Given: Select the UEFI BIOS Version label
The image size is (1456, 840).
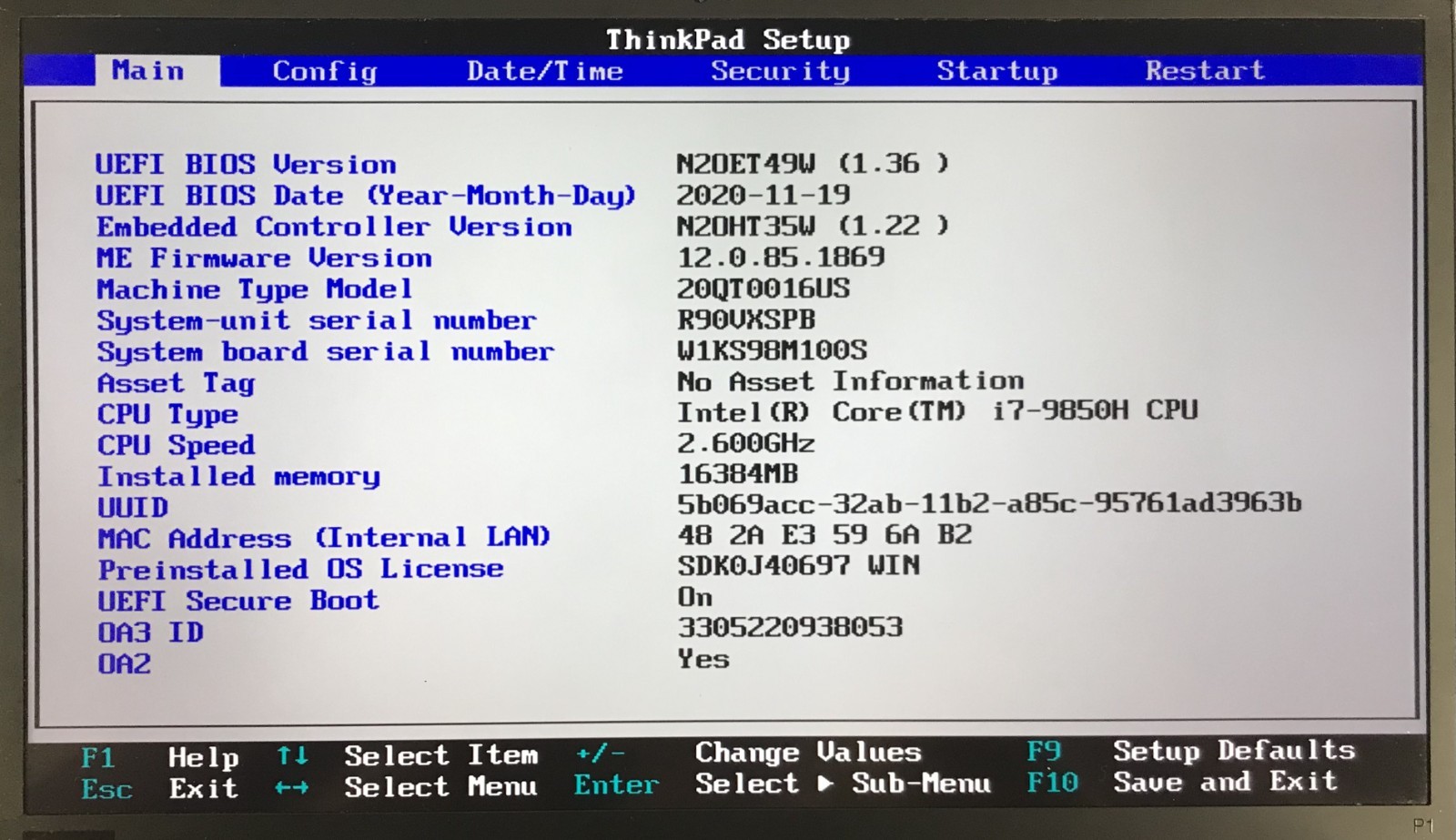Looking at the screenshot, I should (x=246, y=165).
